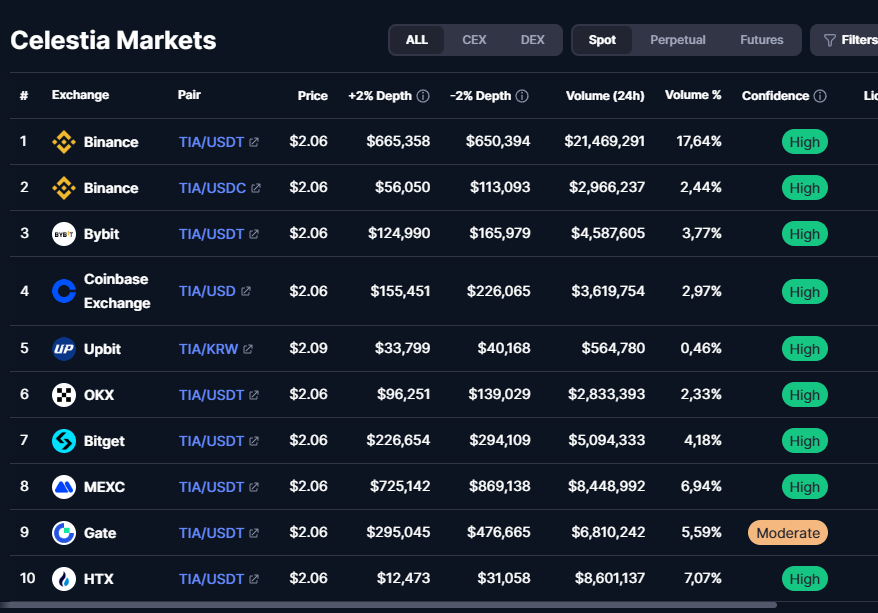Click the $725,142 depth value

pyautogui.click(x=400, y=486)
